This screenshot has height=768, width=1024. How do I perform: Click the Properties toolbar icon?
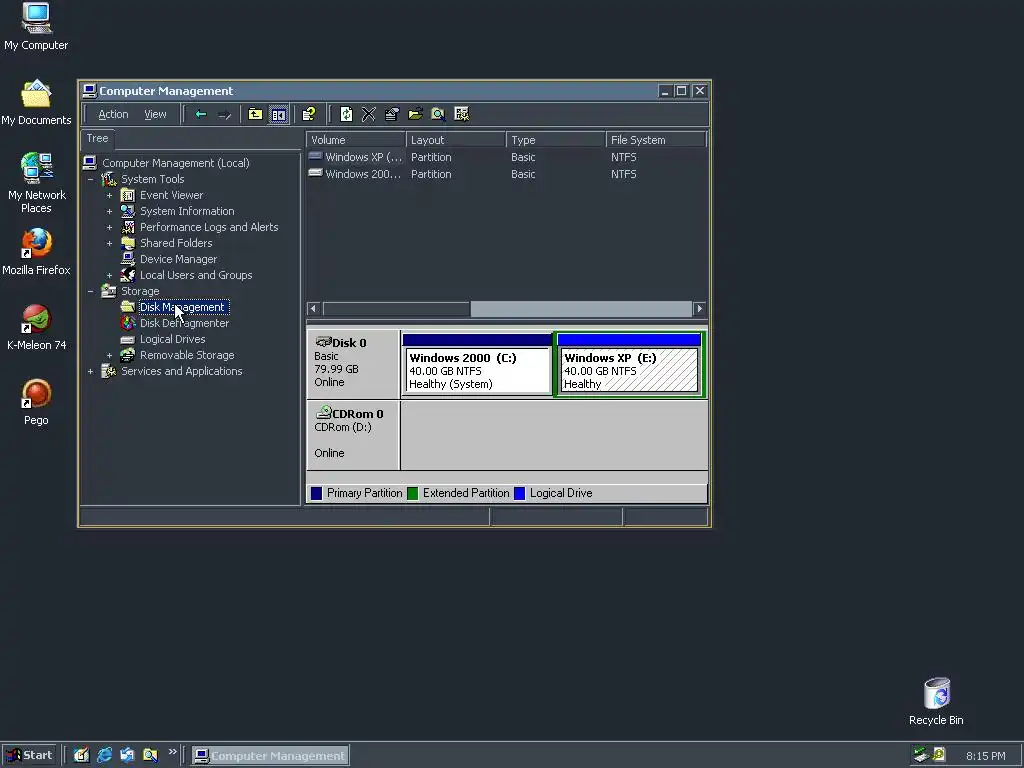point(392,114)
